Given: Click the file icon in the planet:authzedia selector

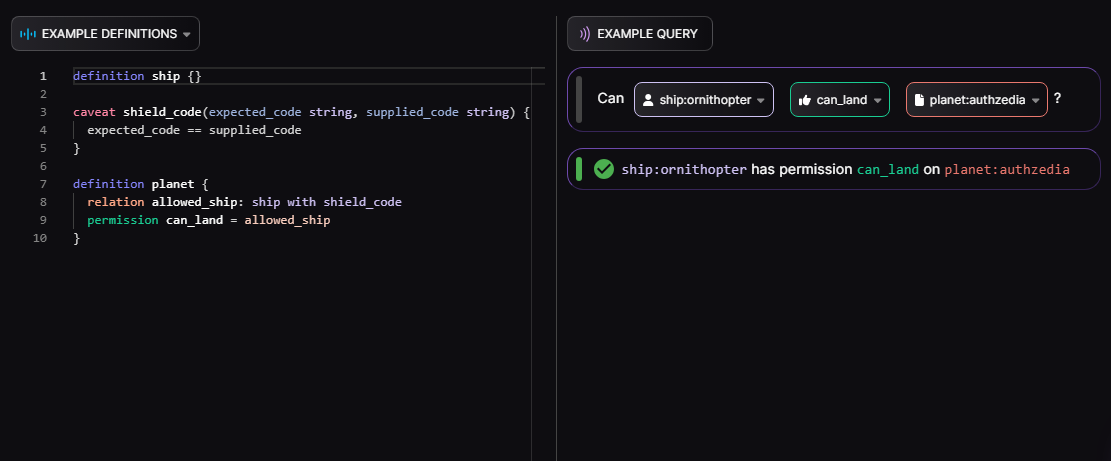Looking at the screenshot, I should point(920,100).
